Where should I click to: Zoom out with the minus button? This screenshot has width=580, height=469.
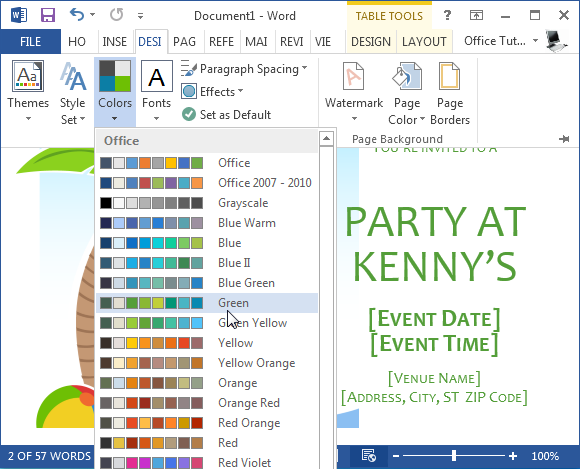396,456
